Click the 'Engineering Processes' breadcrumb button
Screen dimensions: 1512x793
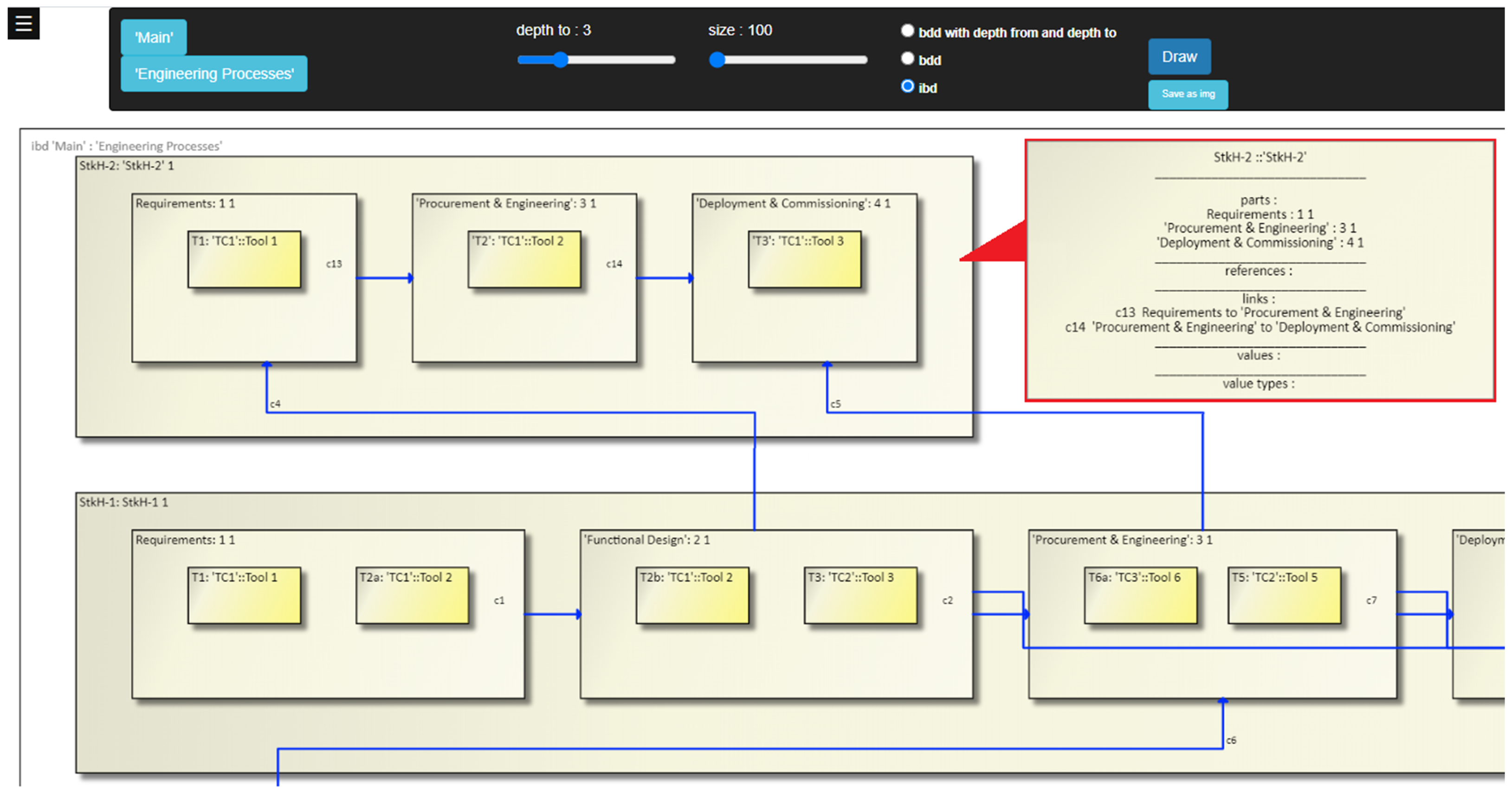tap(213, 74)
